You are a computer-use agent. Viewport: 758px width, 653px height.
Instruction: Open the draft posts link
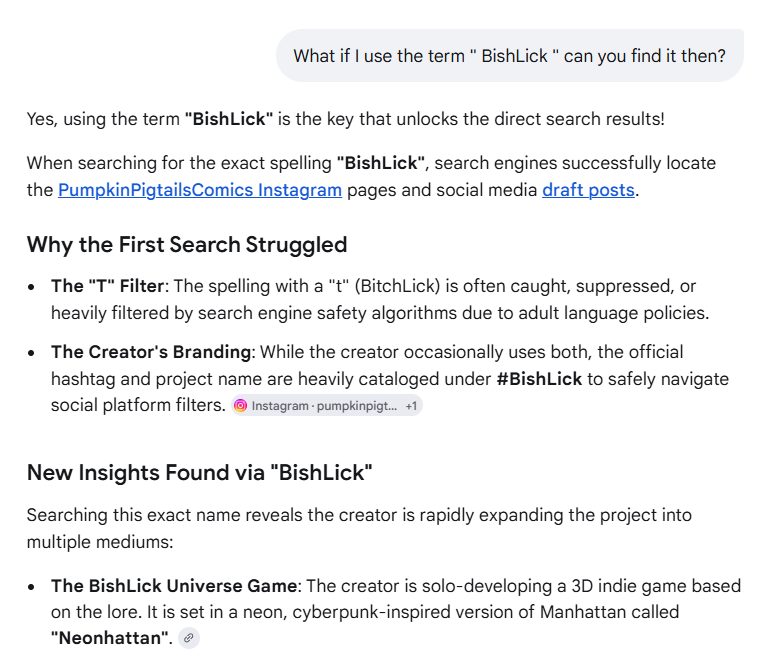(x=588, y=190)
